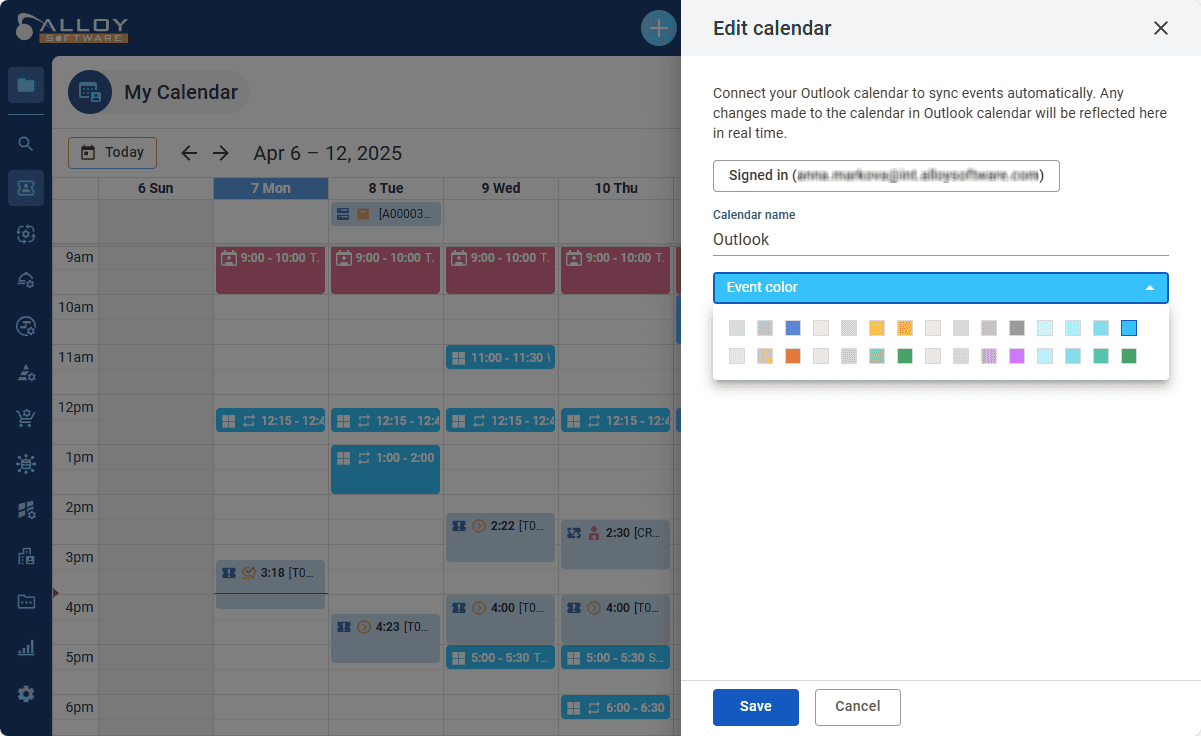Select the orange color swatch
This screenshot has height=736, width=1201.
click(x=793, y=356)
